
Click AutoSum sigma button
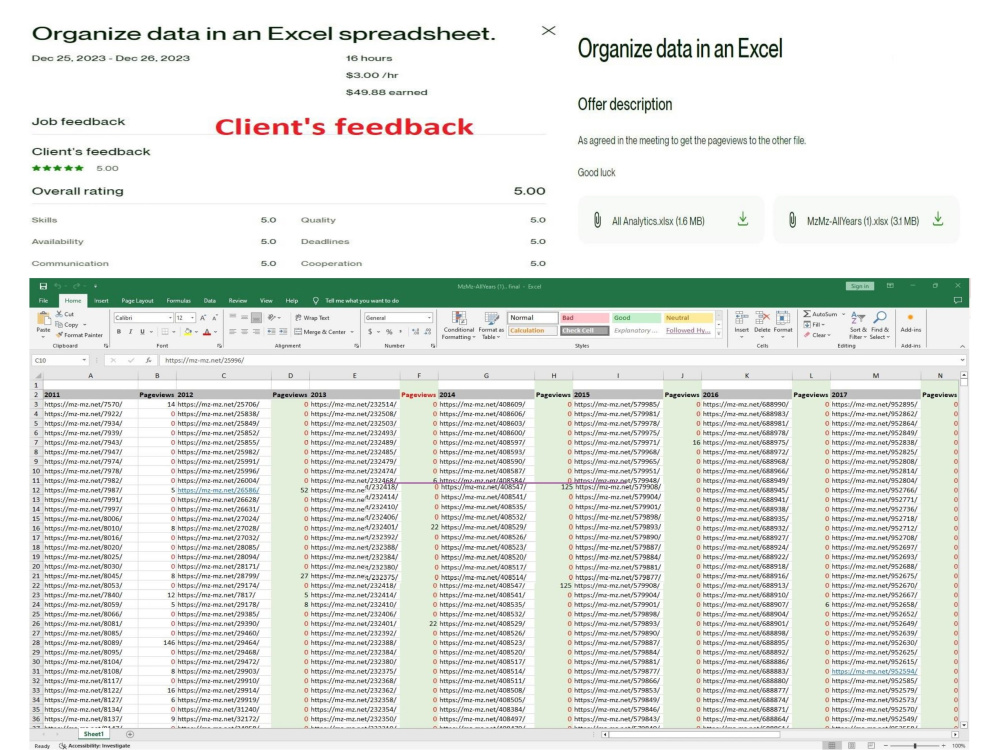pyautogui.click(x=820, y=314)
